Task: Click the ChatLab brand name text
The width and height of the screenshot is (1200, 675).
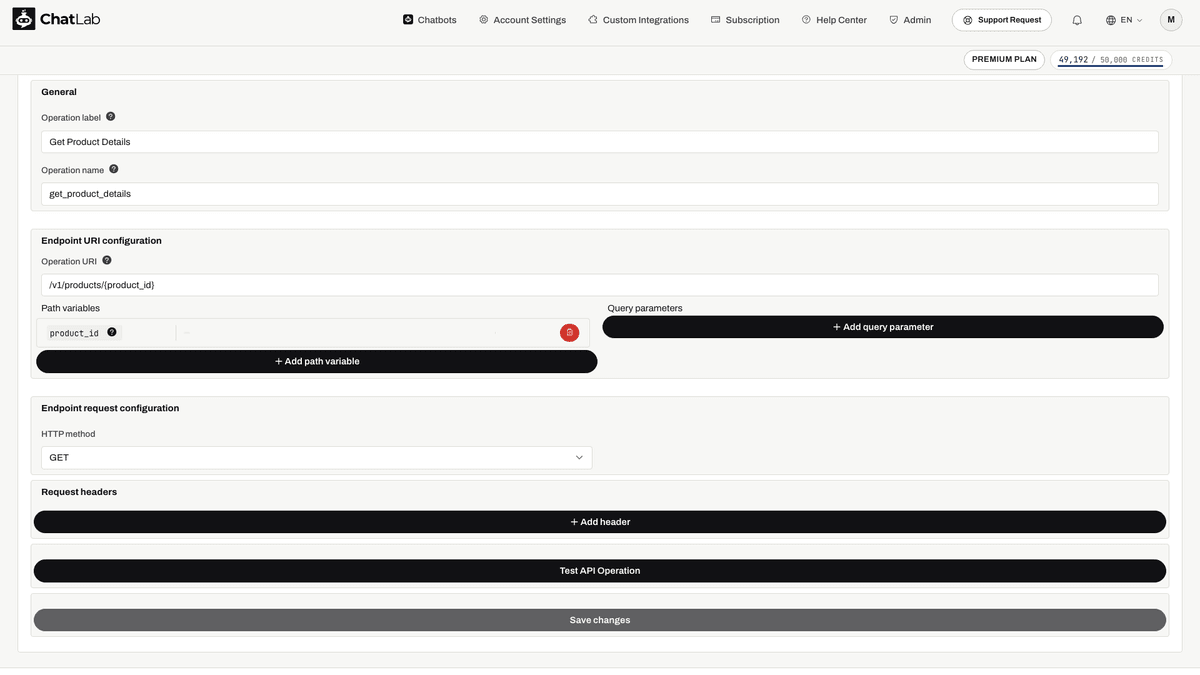Action: pyautogui.click(x=70, y=20)
